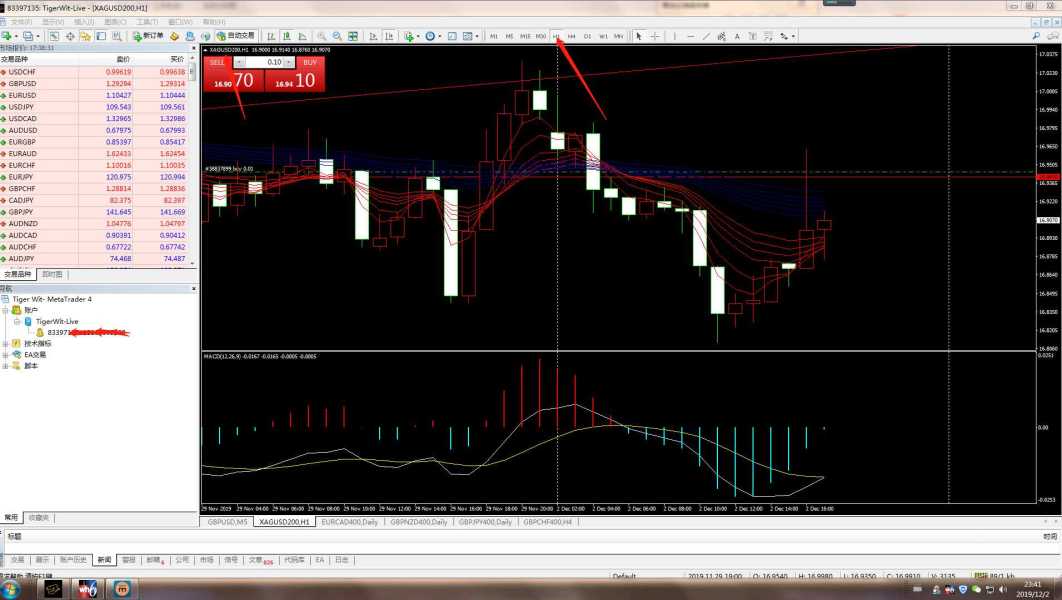Open the 账户历史 account history tab
Viewport: 1062px width, 600px height.
click(74, 560)
